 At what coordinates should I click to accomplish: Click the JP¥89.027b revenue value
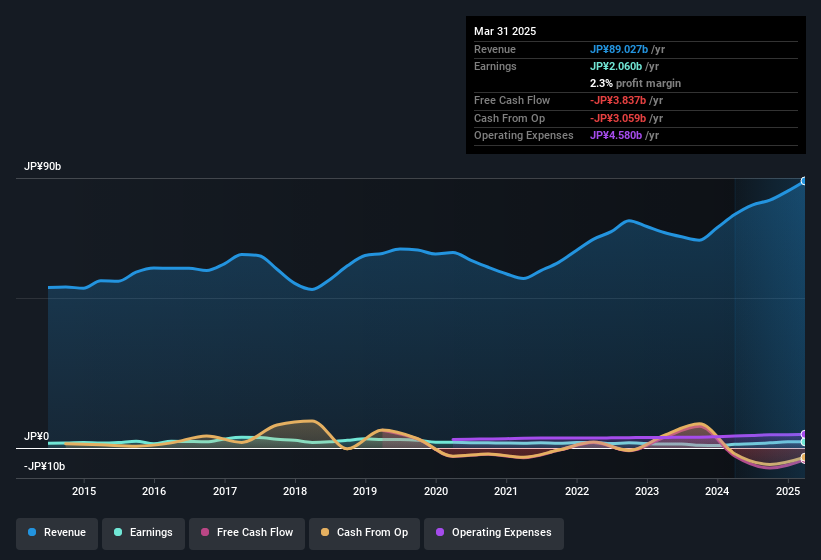[x=619, y=49]
